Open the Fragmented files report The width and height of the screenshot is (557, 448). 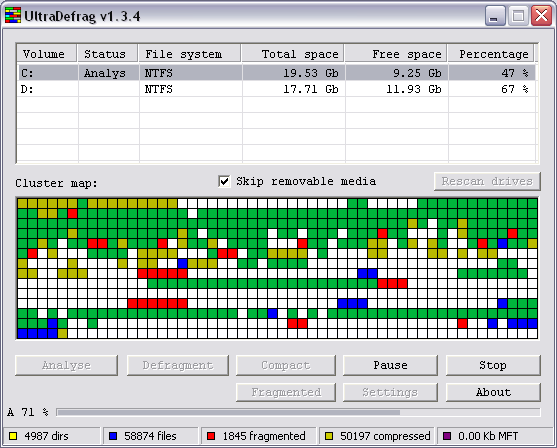286,392
